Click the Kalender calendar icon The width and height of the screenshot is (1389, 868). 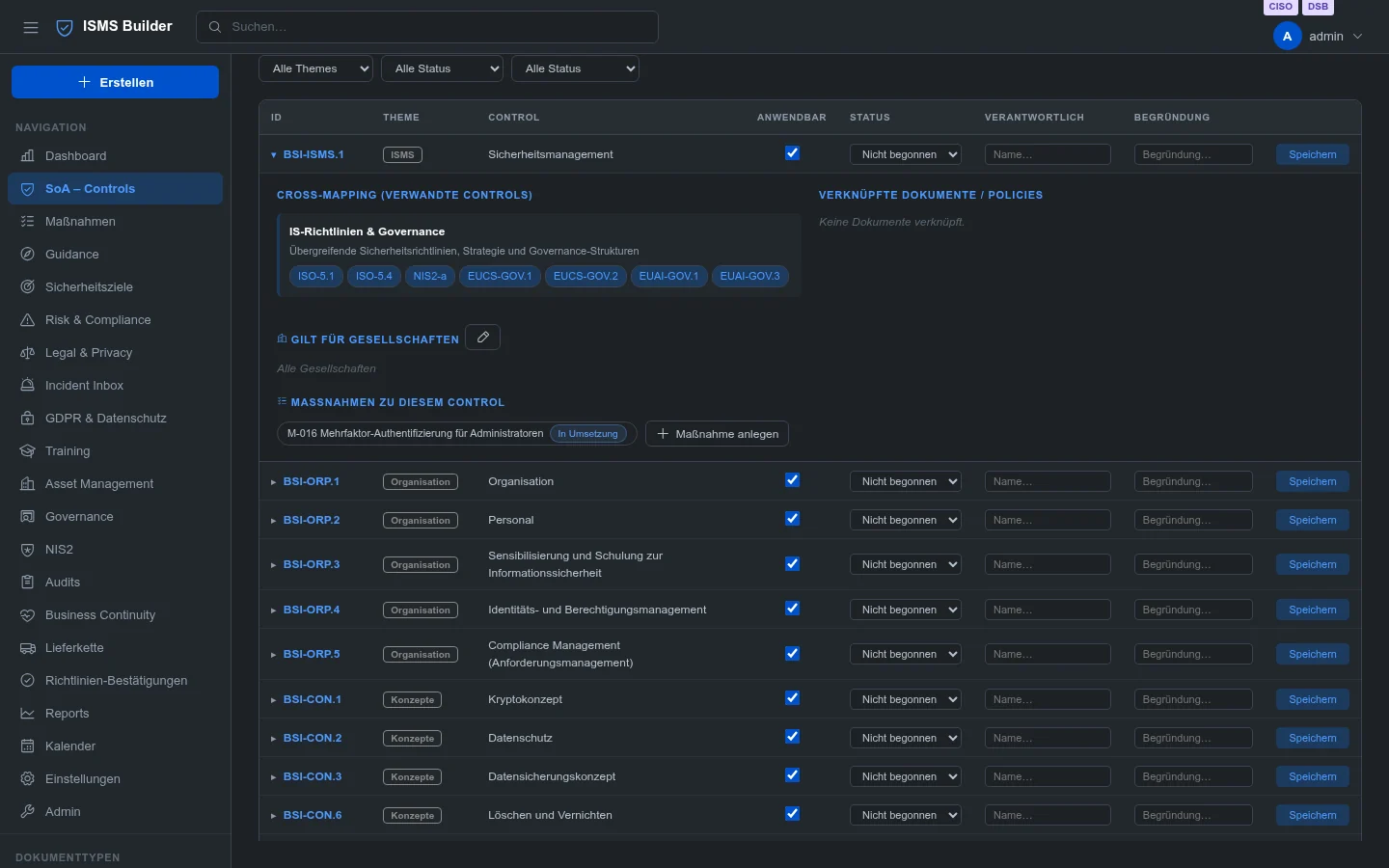pyautogui.click(x=27, y=746)
